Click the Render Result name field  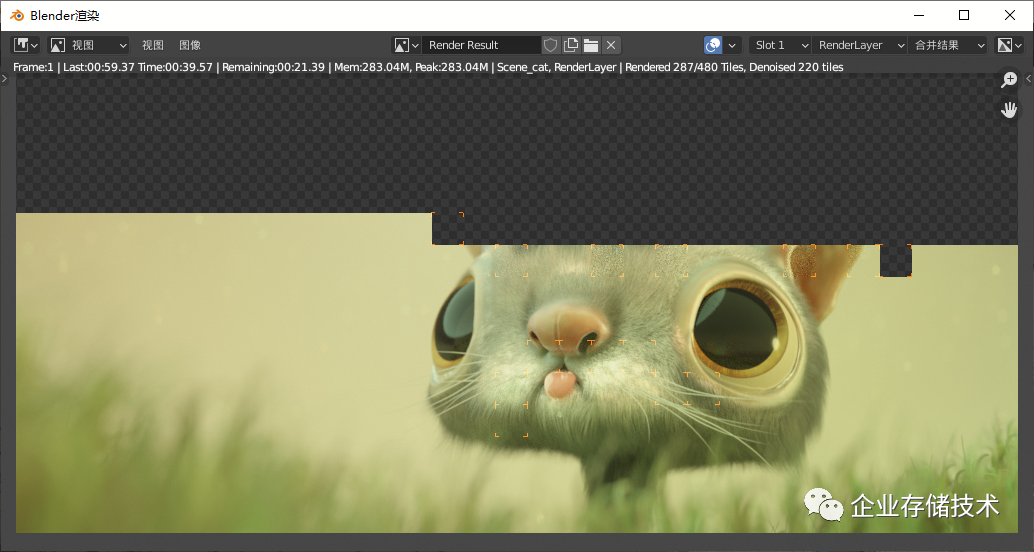tap(481, 45)
